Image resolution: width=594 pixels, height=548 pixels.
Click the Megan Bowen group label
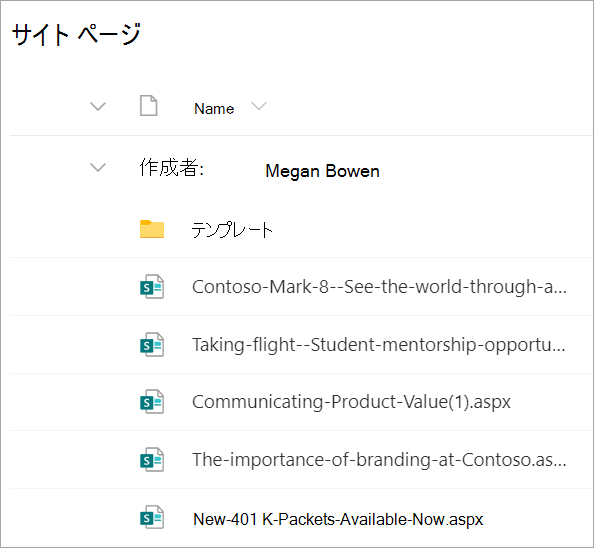pos(322,171)
